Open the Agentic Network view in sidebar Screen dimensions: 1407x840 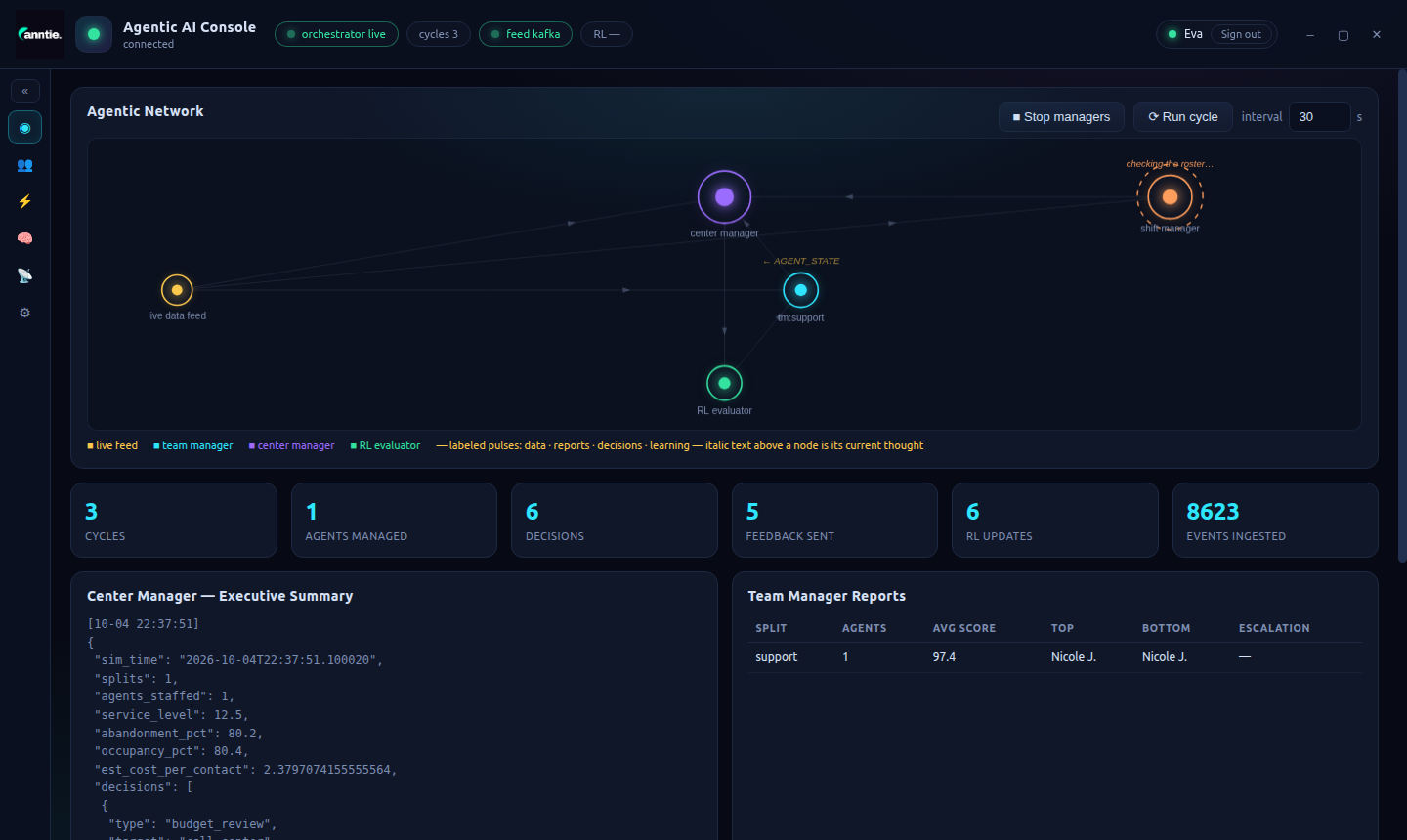pyautogui.click(x=25, y=128)
